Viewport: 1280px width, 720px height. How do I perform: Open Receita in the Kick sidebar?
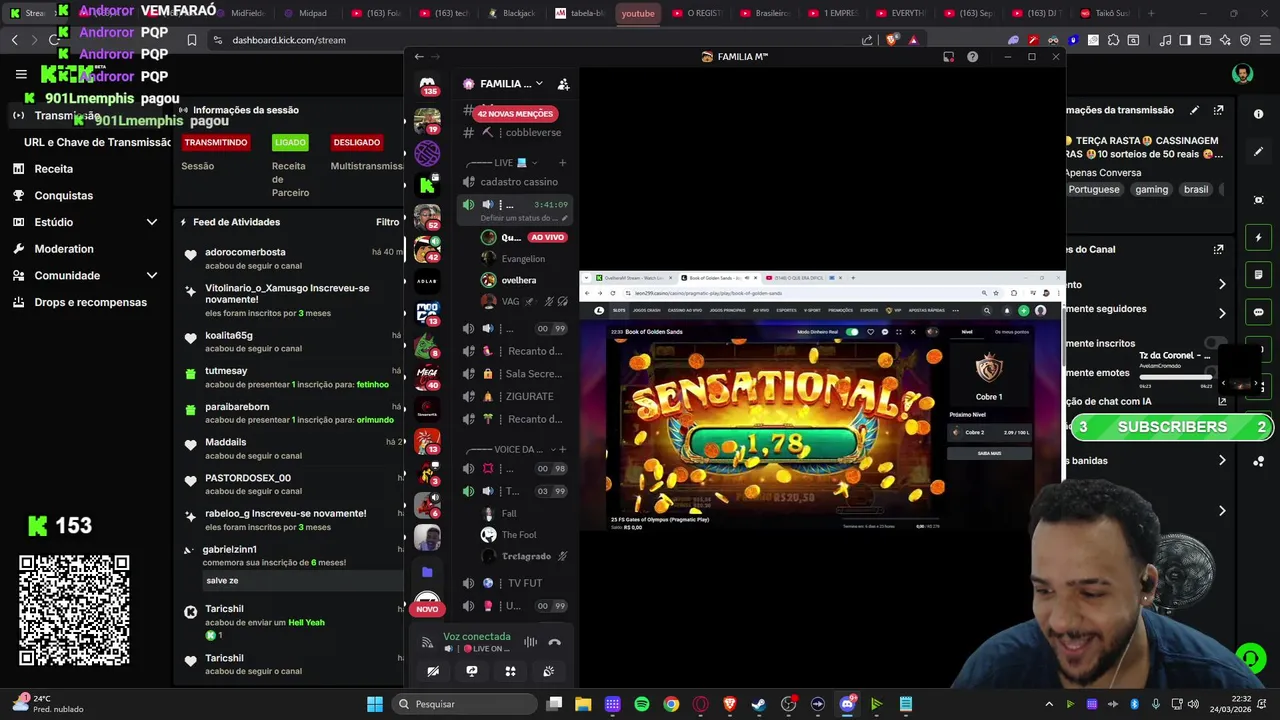point(53,169)
